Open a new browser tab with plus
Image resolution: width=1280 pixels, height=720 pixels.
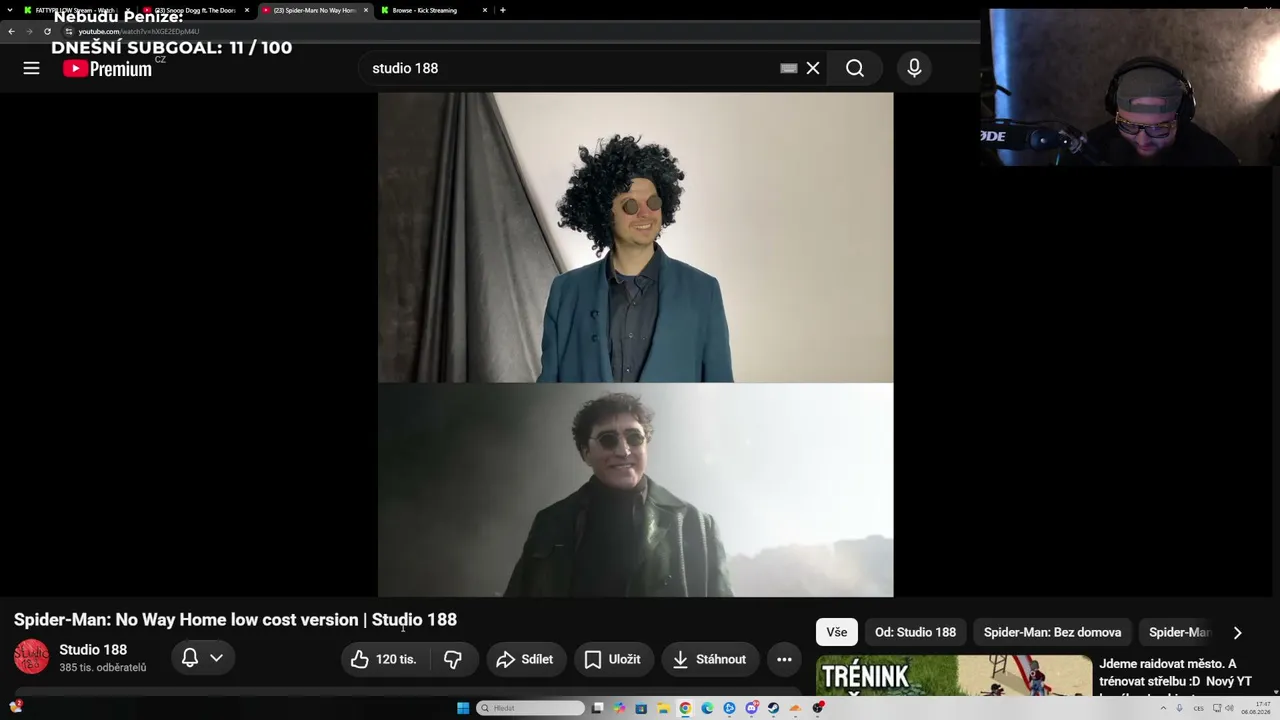[502, 10]
